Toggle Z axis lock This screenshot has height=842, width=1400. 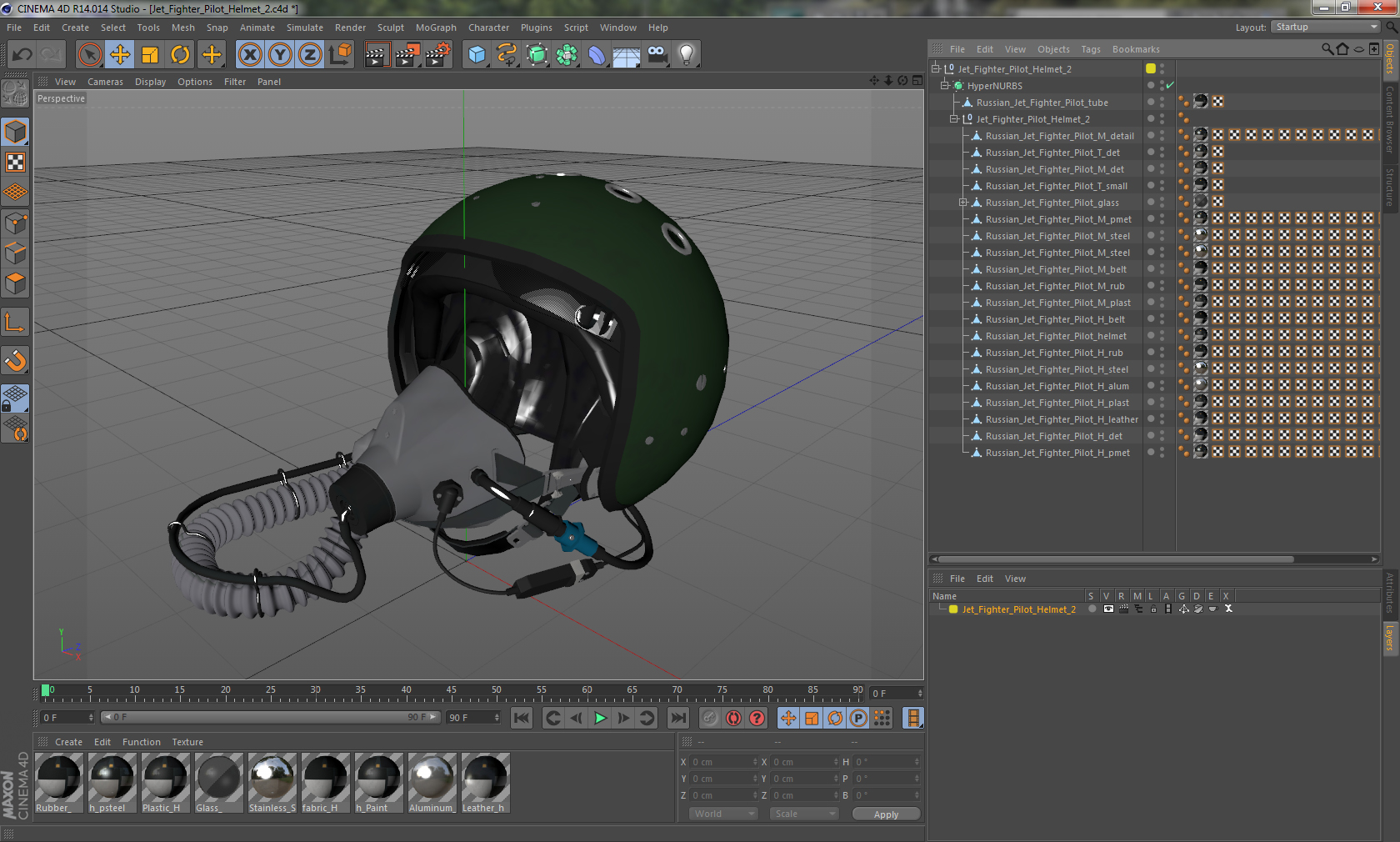click(x=310, y=55)
